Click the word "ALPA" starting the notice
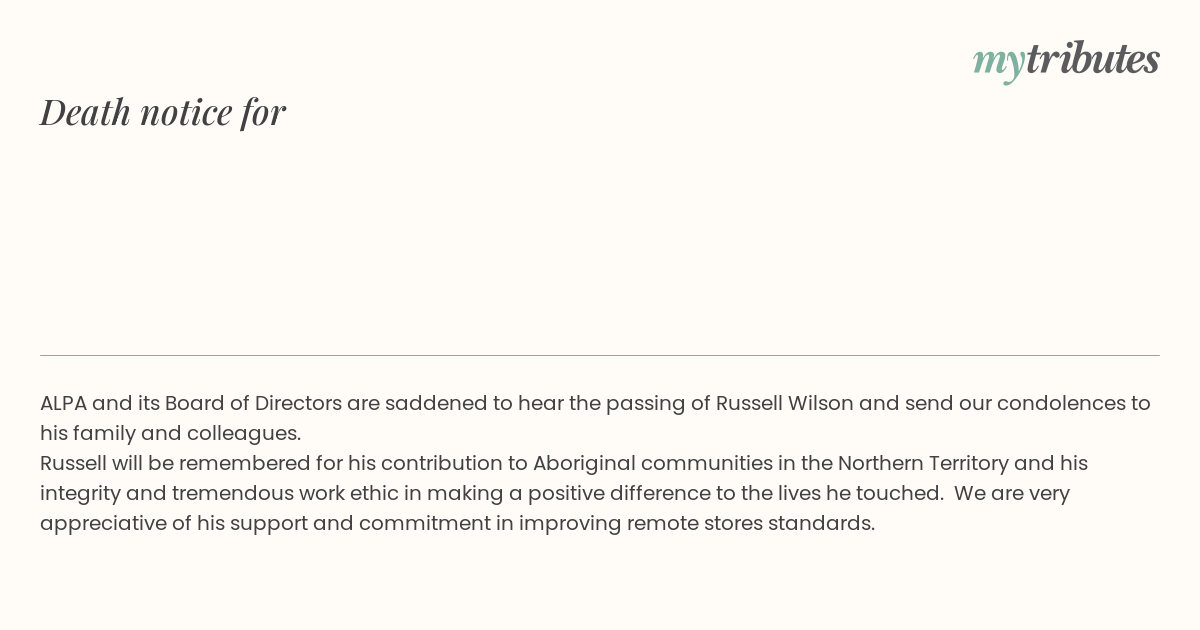 (64, 403)
